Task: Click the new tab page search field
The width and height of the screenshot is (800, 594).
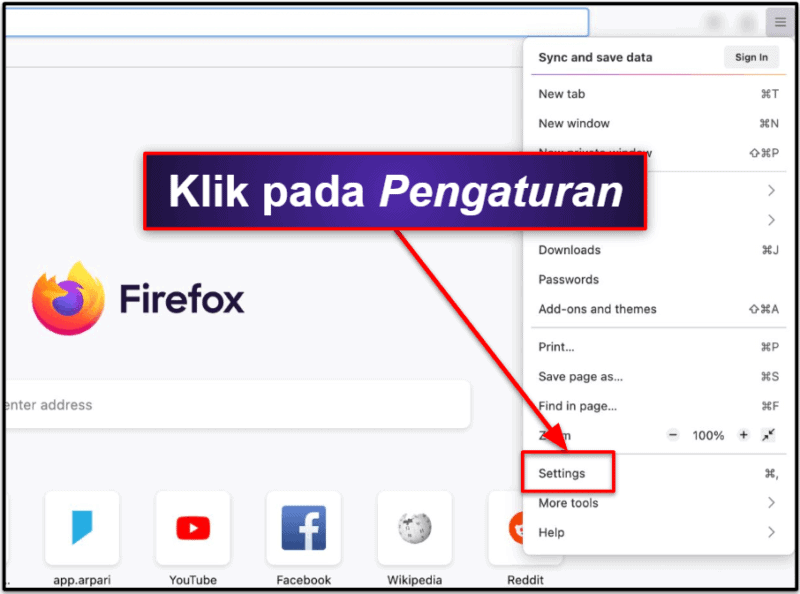Action: 238,405
